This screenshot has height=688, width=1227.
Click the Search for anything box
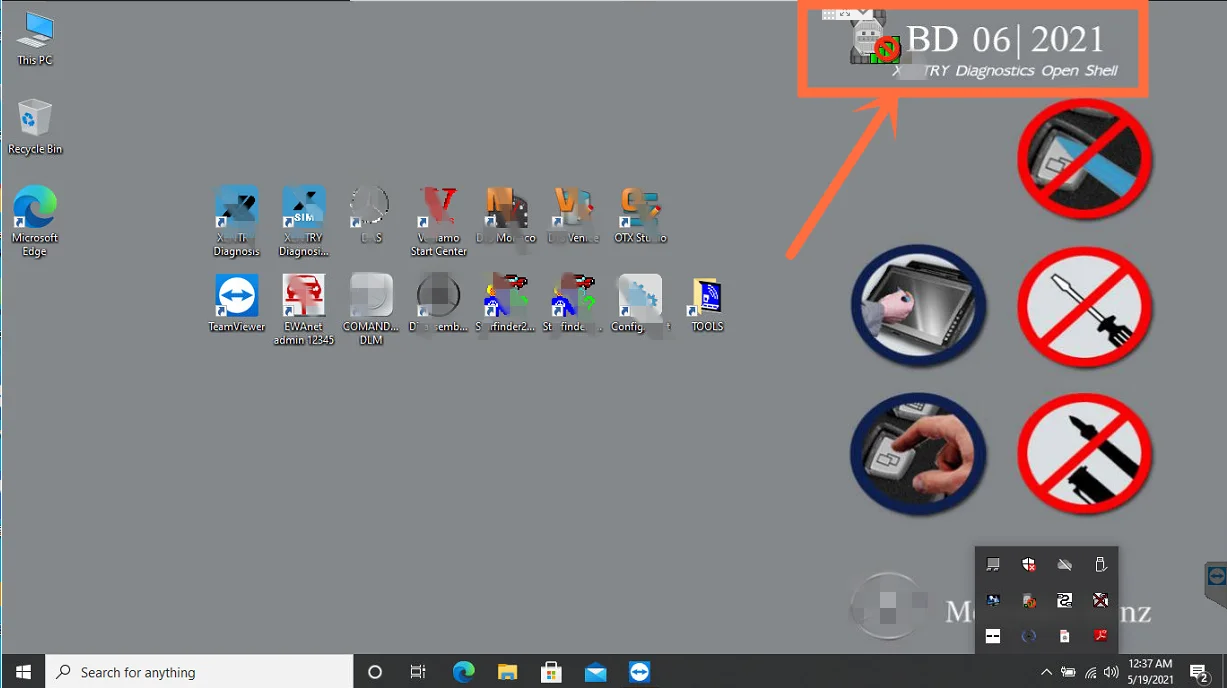click(x=200, y=672)
